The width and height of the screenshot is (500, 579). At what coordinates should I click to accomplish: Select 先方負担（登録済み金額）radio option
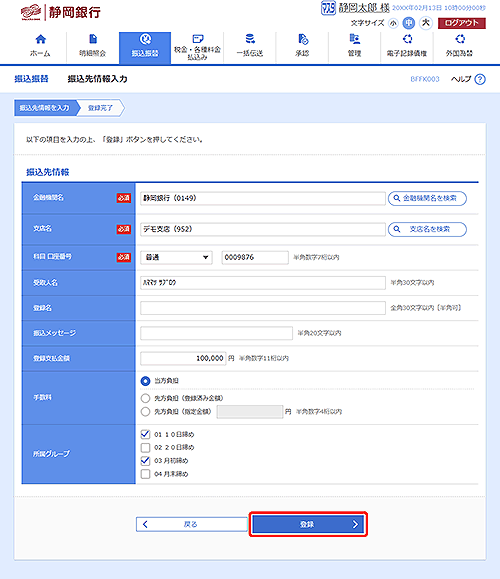tap(145, 398)
